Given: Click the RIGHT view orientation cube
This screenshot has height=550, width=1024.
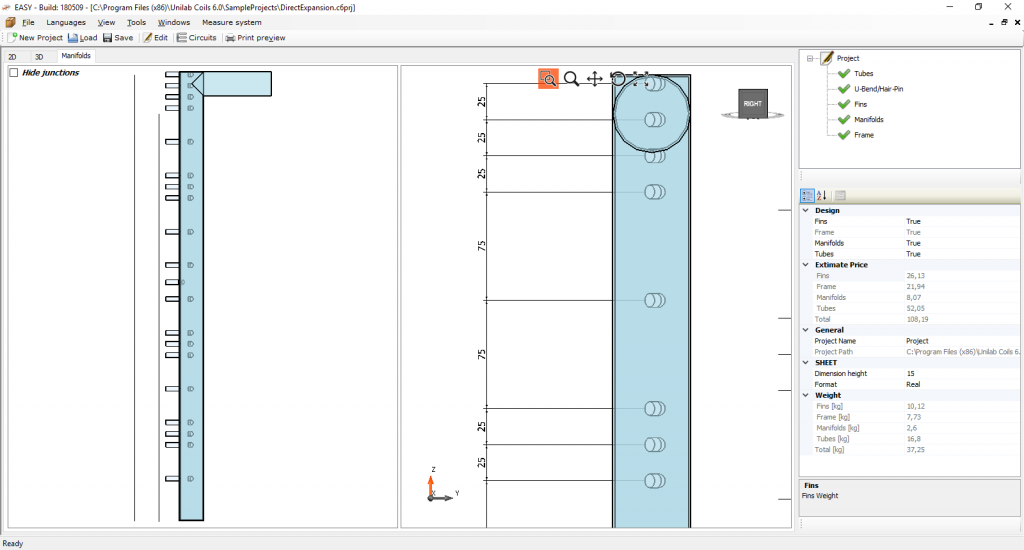Looking at the screenshot, I should pyautogui.click(x=752, y=103).
